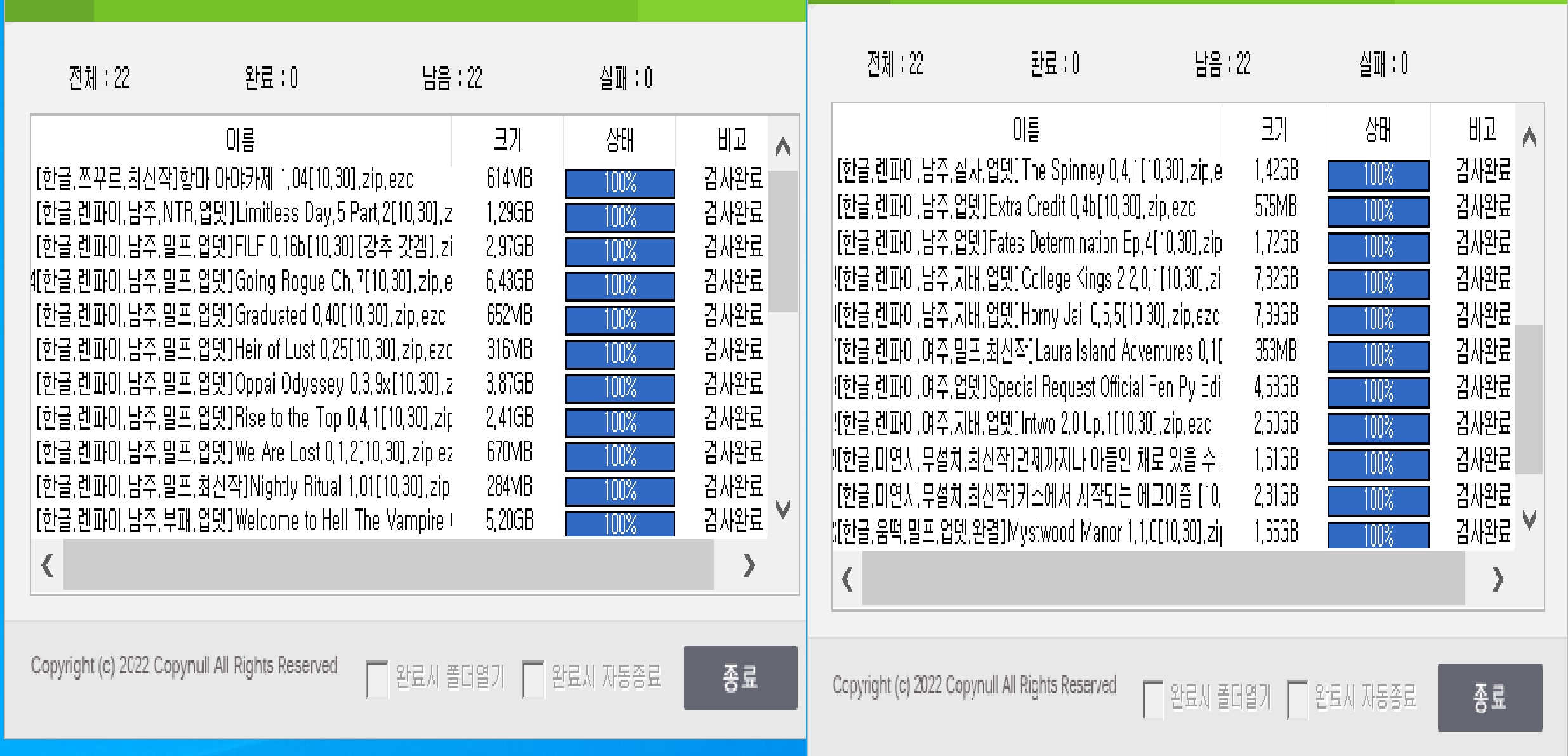The width and height of the screenshot is (1568, 756).
Task: Click the 종료 button in the right window
Action: click(1491, 700)
